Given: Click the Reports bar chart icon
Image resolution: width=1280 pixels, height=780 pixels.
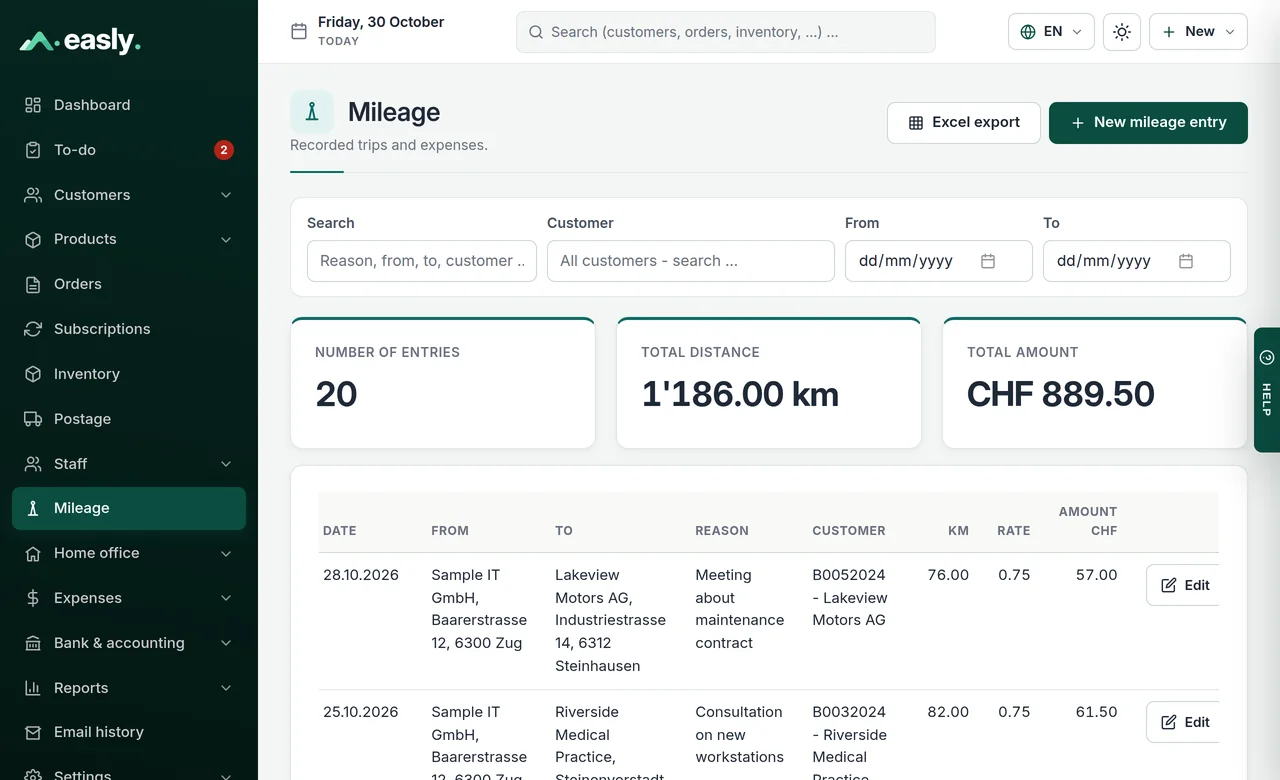Looking at the screenshot, I should (x=33, y=688).
